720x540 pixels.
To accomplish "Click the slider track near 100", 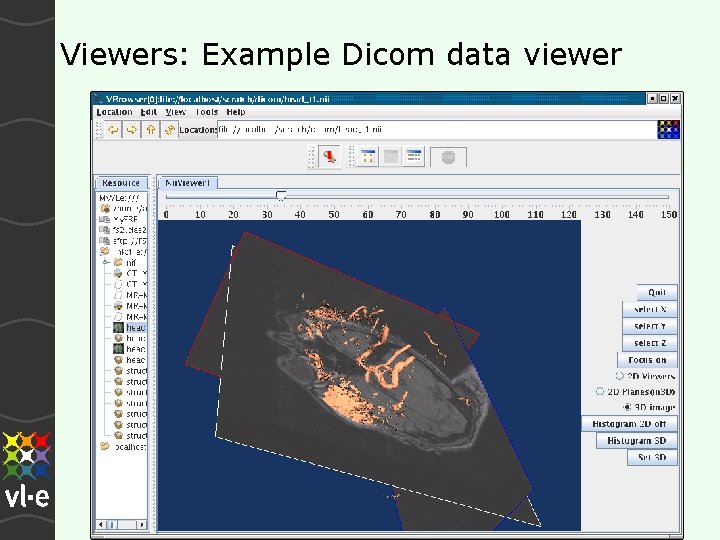I will tap(501, 197).
